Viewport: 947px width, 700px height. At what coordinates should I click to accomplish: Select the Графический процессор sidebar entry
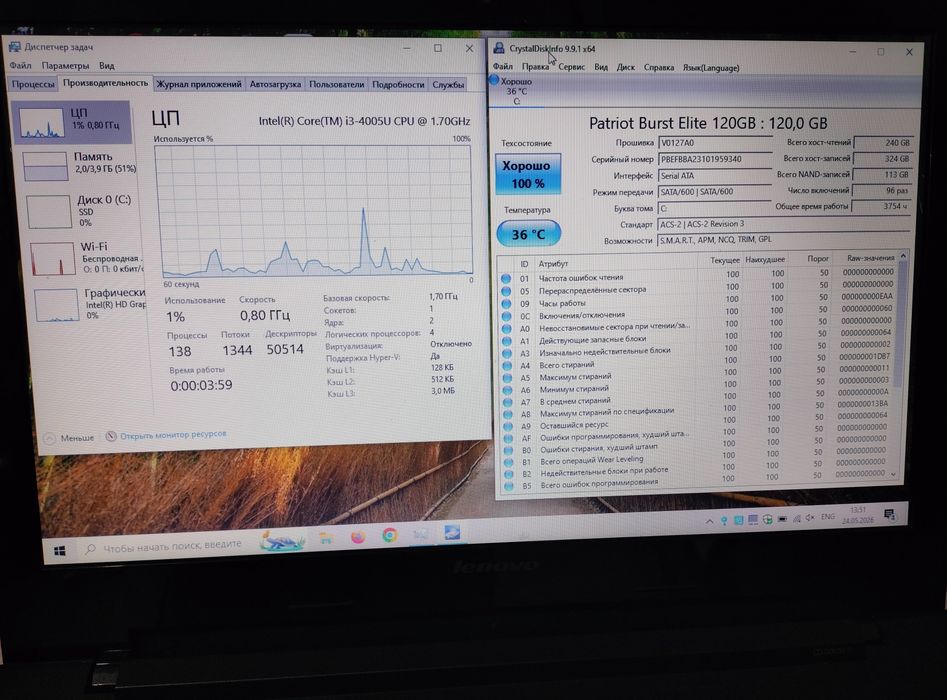coord(88,305)
